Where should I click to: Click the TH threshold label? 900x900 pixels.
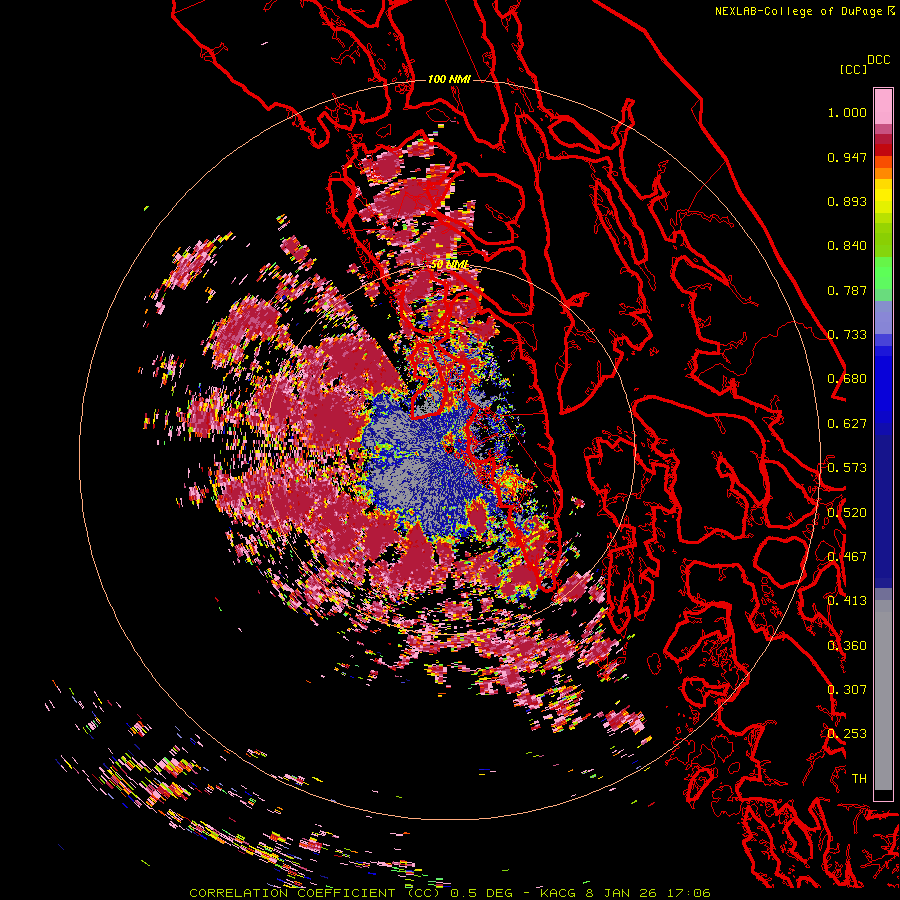(x=859, y=779)
